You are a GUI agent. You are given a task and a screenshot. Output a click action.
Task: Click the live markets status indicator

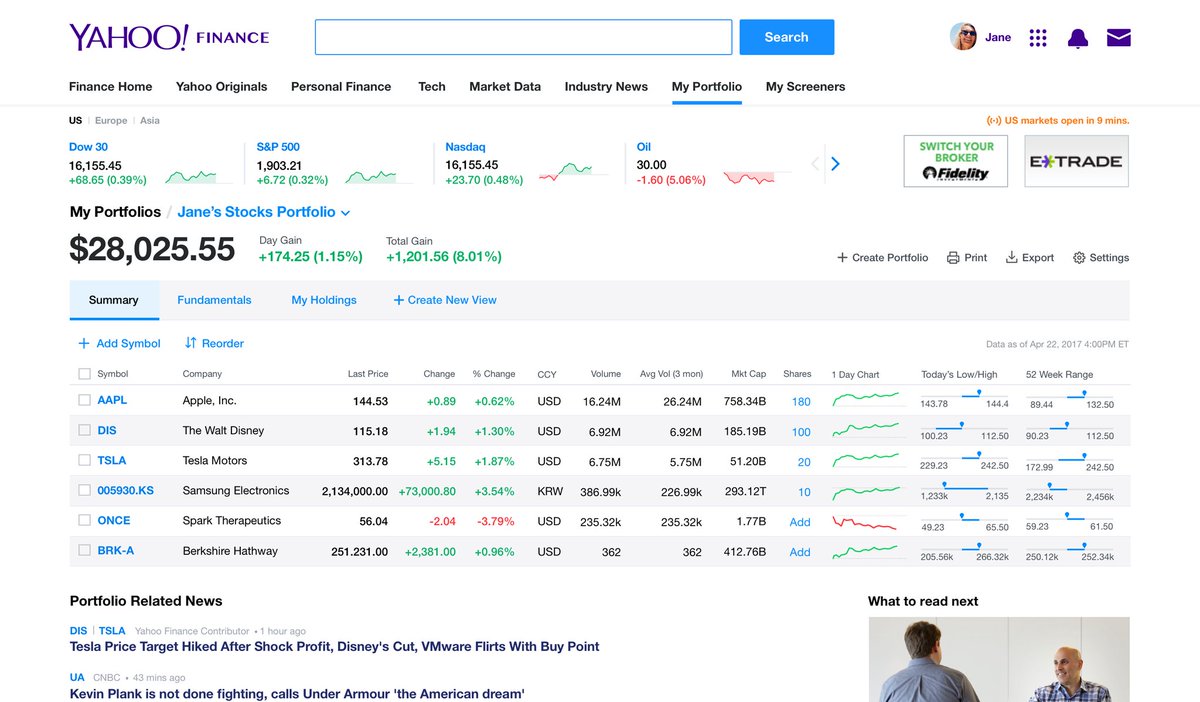[x=1058, y=121]
